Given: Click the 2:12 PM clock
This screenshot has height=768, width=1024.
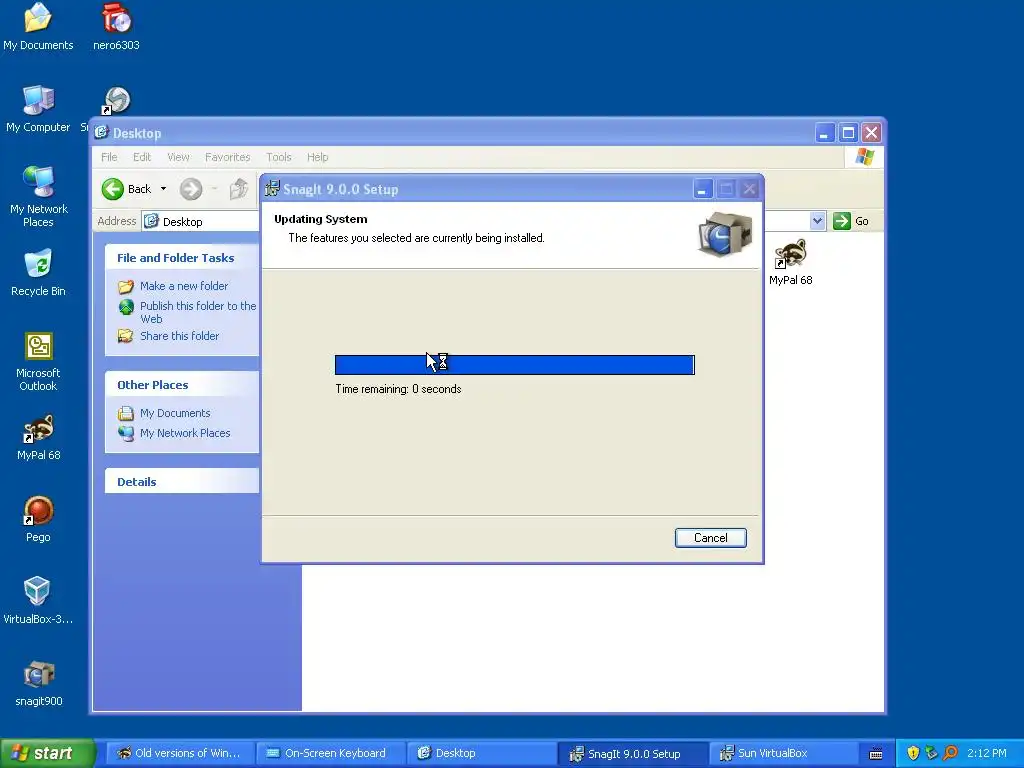Looking at the screenshot, I should 987,753.
